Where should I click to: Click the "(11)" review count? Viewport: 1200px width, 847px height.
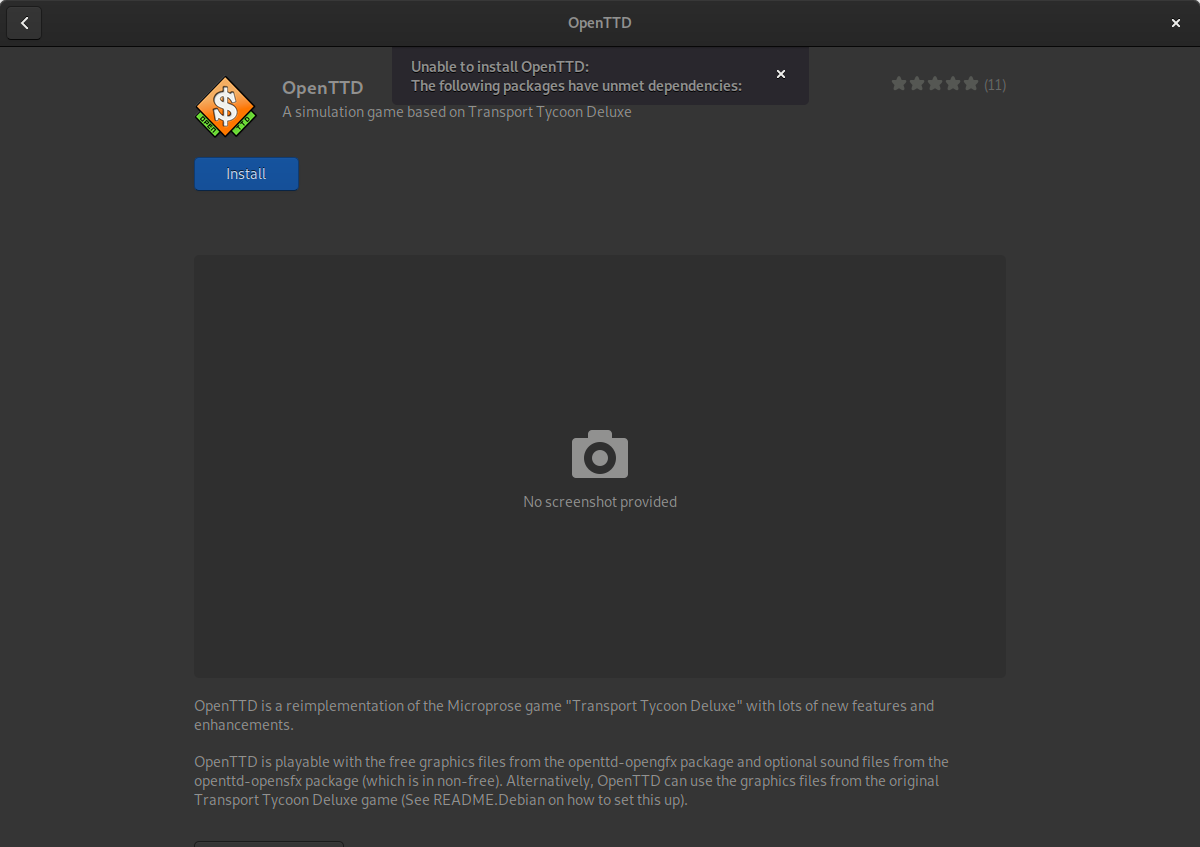pos(995,85)
